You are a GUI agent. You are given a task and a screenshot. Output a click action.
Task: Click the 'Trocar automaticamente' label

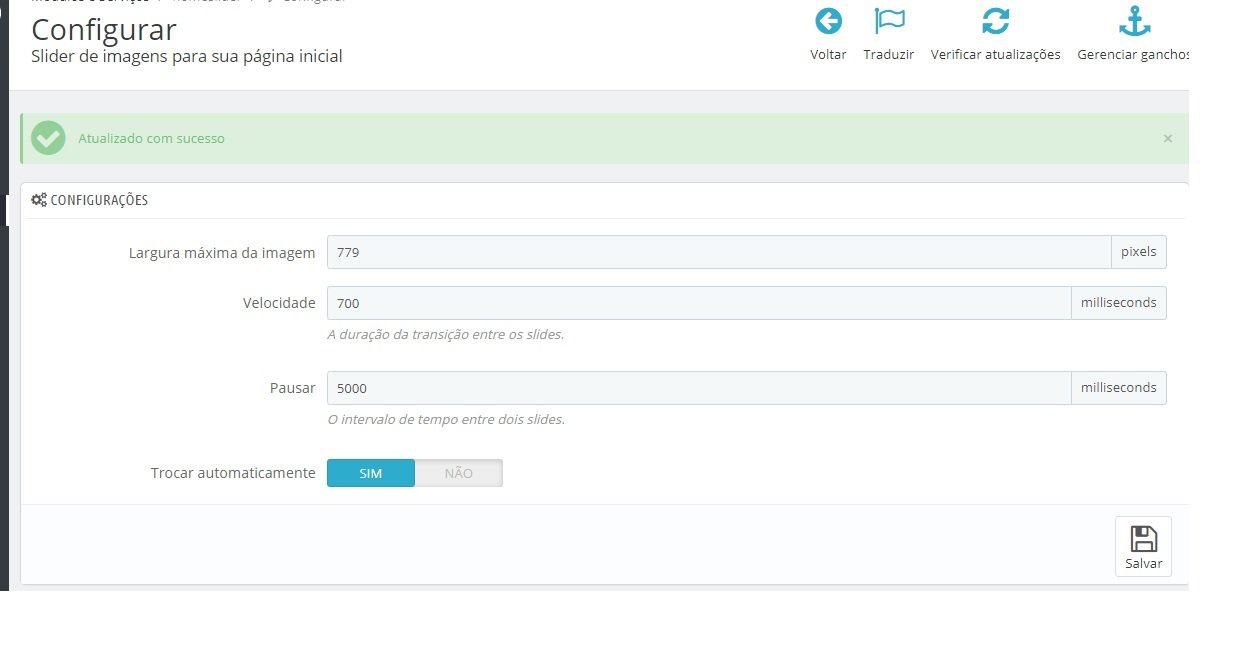233,473
